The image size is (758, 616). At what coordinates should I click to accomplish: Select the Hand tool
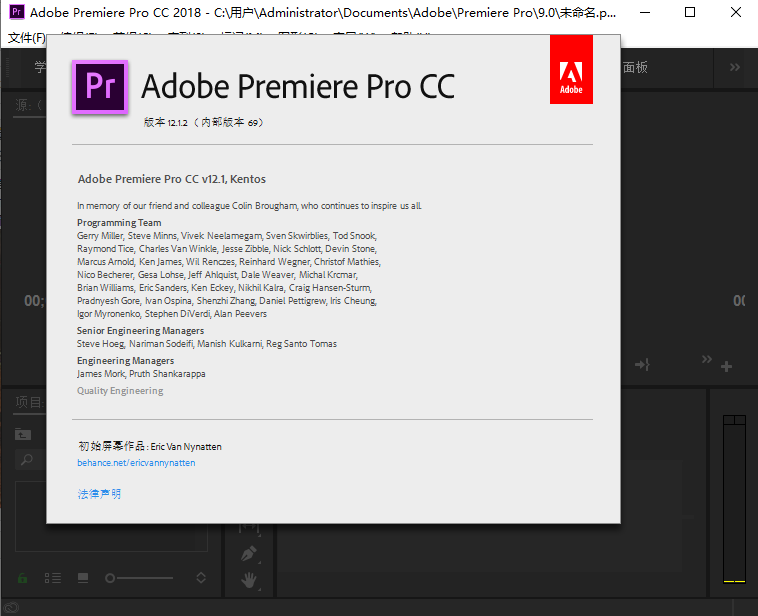[x=249, y=579]
